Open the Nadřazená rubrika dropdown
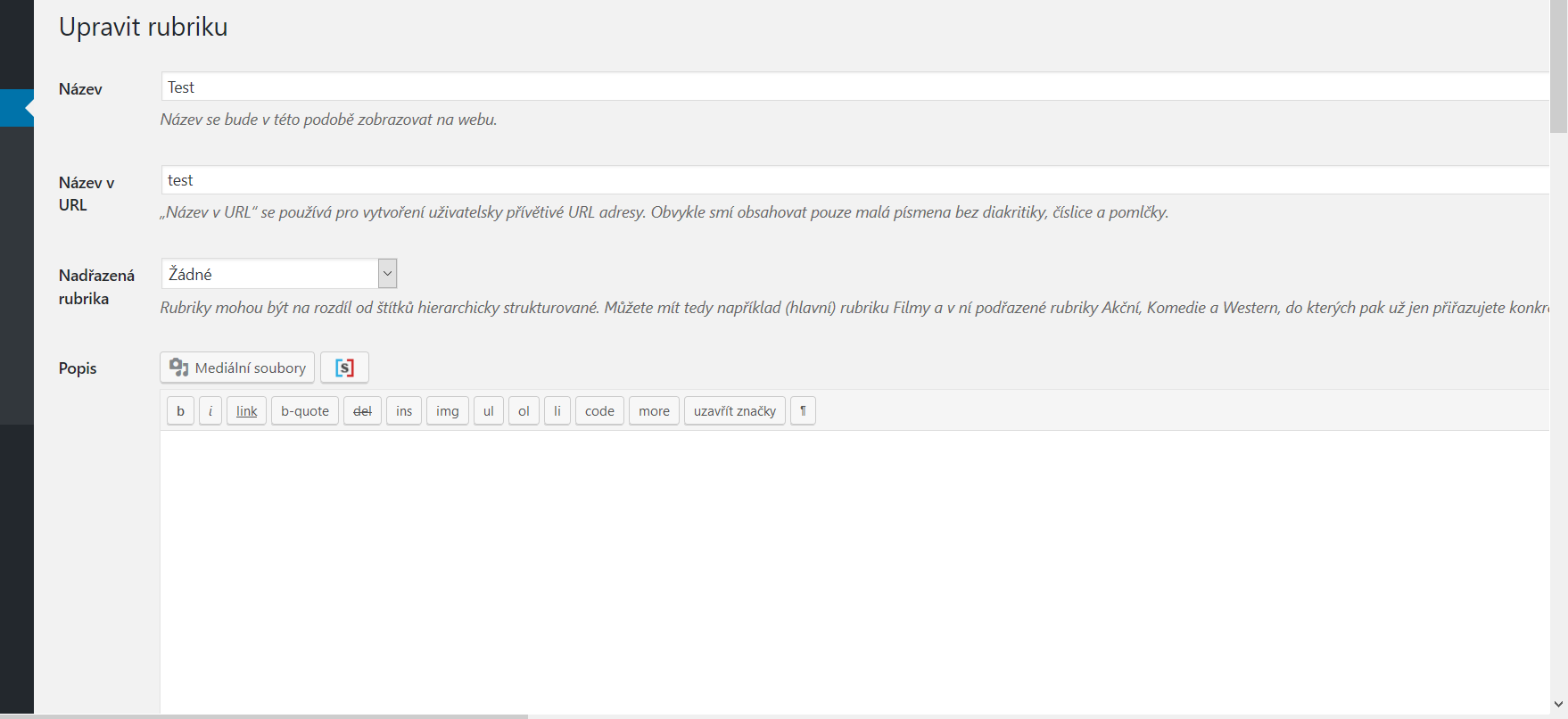1568x719 pixels. (386, 273)
